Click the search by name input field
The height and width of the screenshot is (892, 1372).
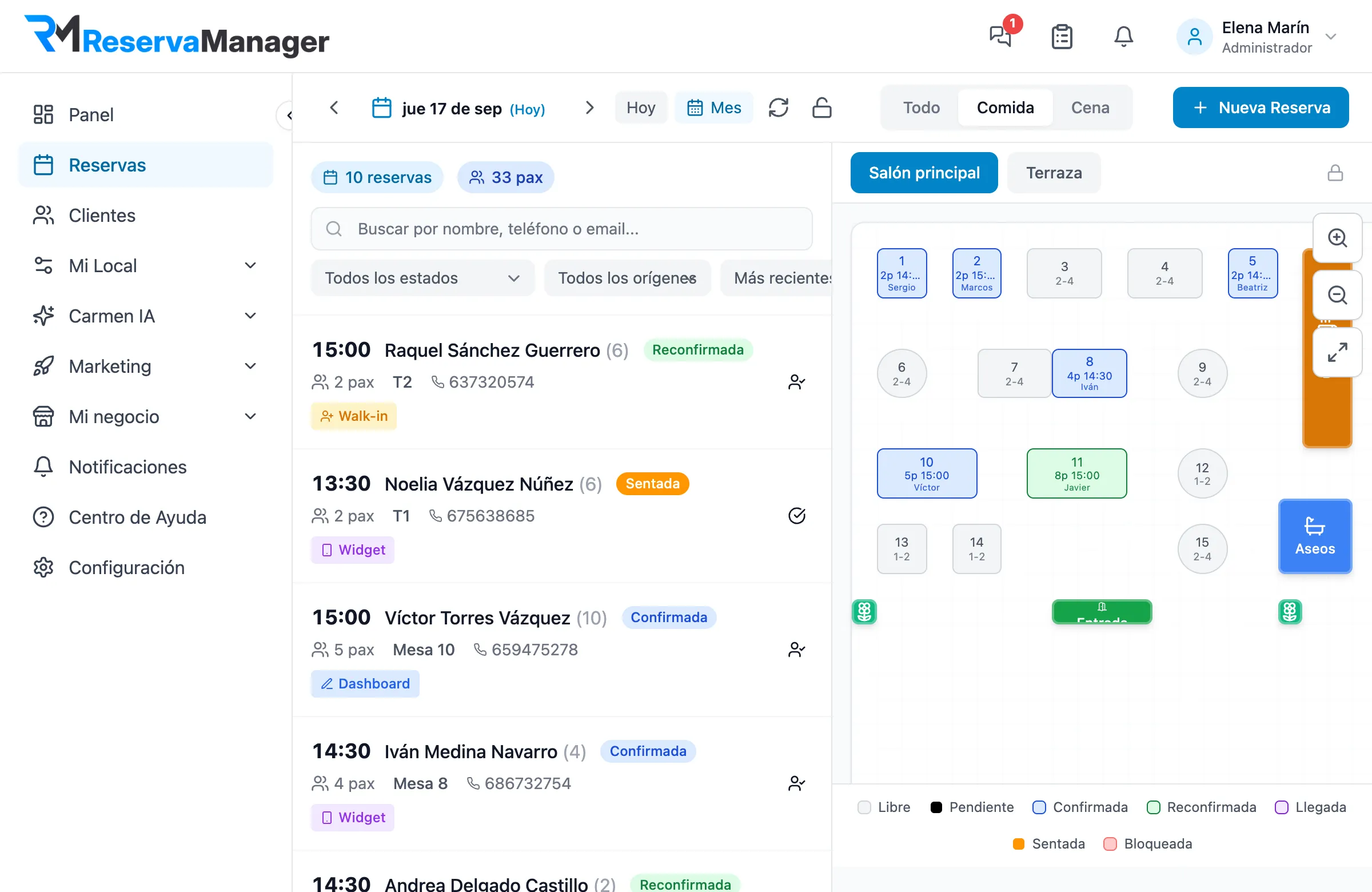561,229
